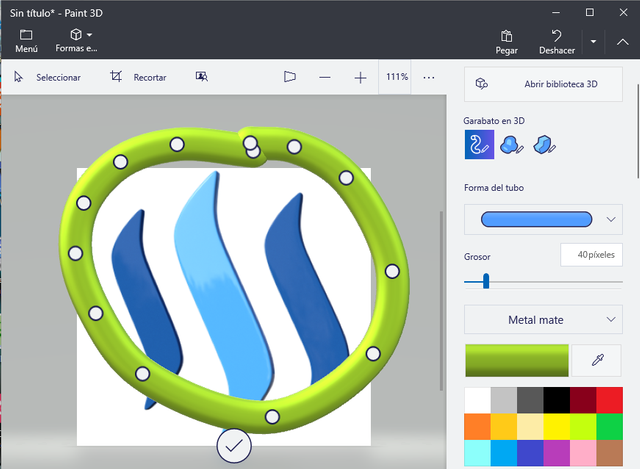Undo with the Deshacer button
The image size is (640, 469).
pyautogui.click(x=557, y=42)
